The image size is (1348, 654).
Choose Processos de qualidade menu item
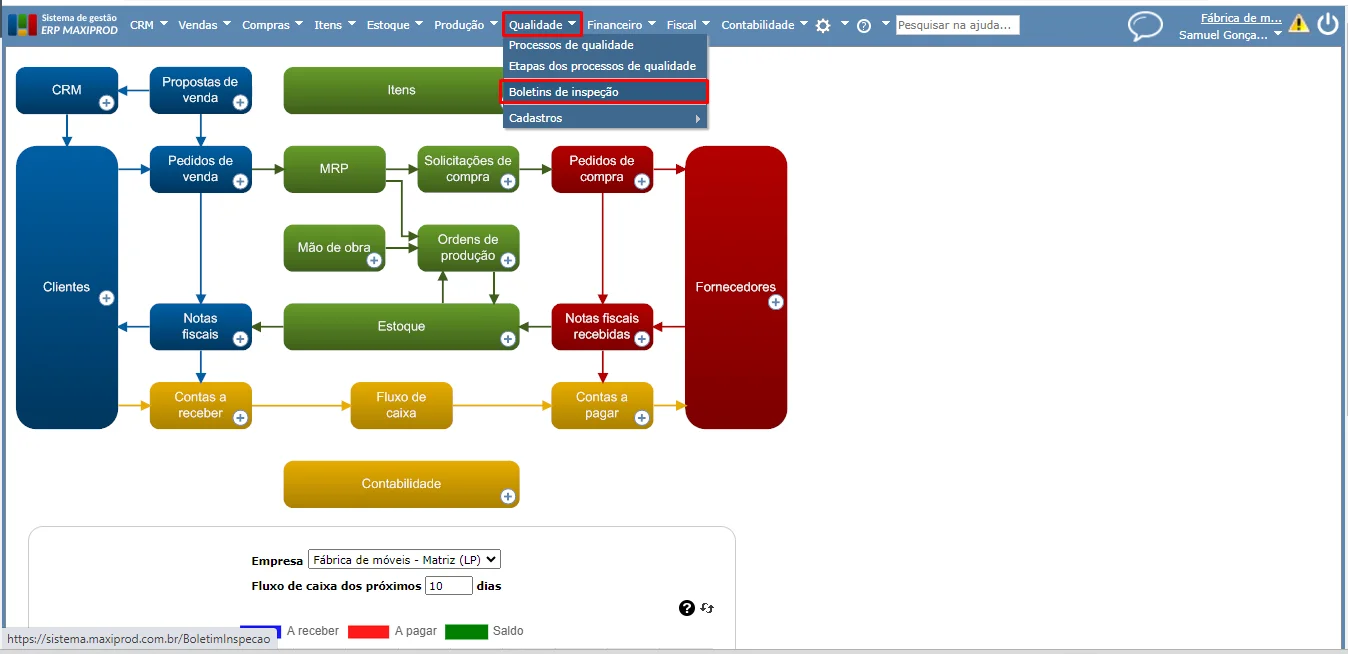pyautogui.click(x=571, y=45)
